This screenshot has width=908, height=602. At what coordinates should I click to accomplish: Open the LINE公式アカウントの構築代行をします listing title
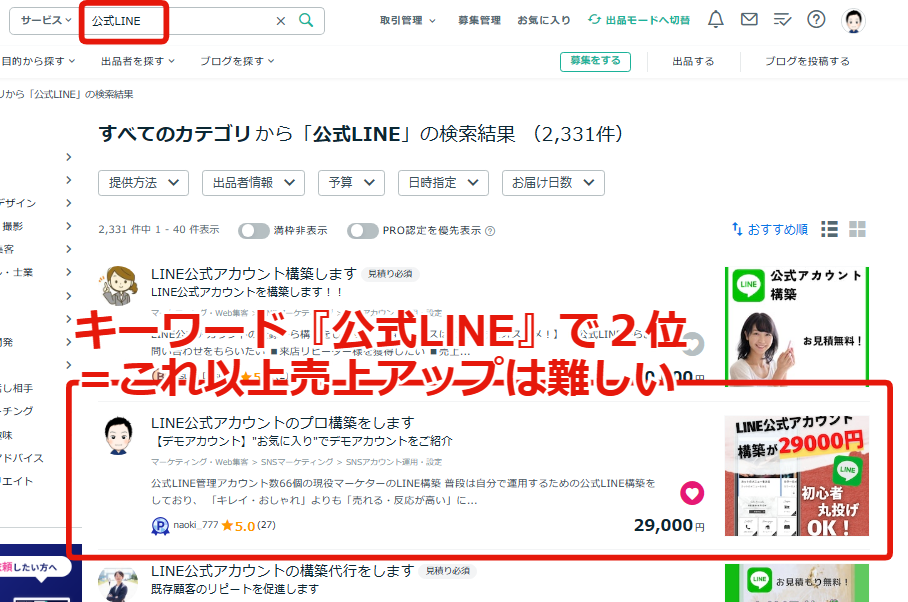coord(282,571)
